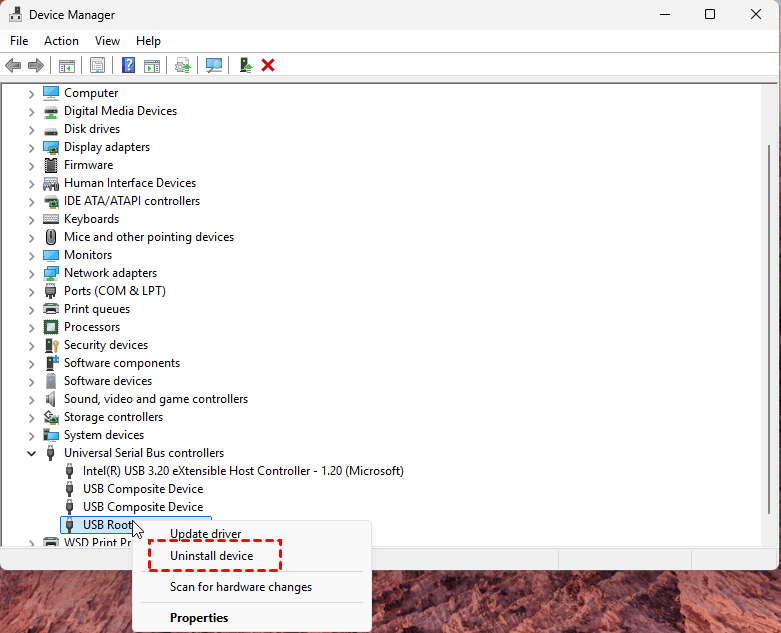Expand Sound, video and game controllers
The height and width of the screenshot is (633, 781).
pyautogui.click(x=32, y=399)
